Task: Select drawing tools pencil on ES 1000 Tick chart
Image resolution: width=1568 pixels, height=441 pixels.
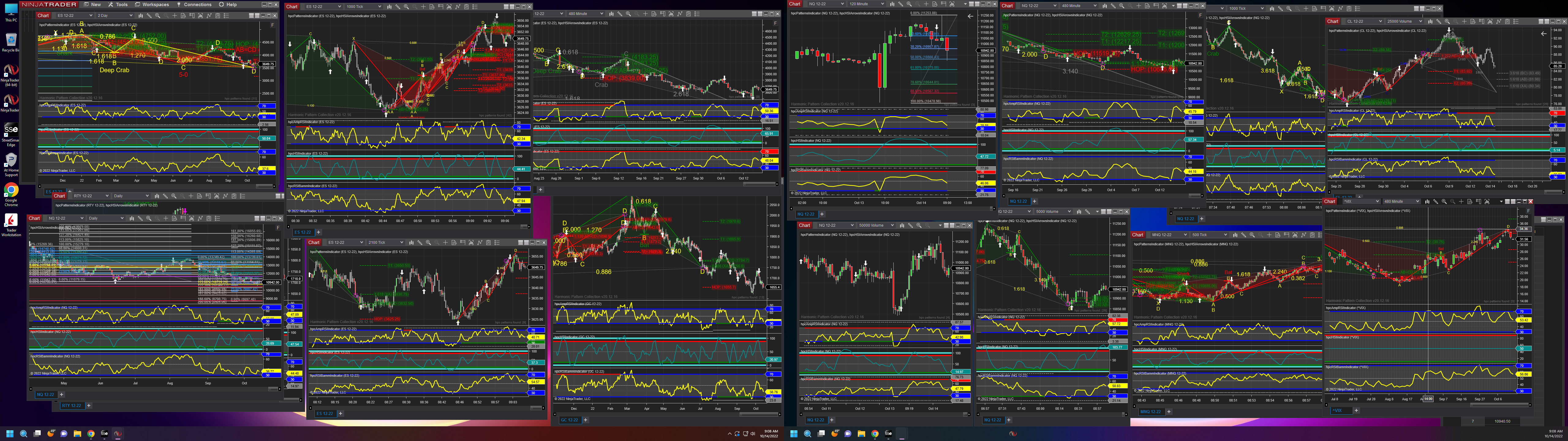Action: point(398,7)
